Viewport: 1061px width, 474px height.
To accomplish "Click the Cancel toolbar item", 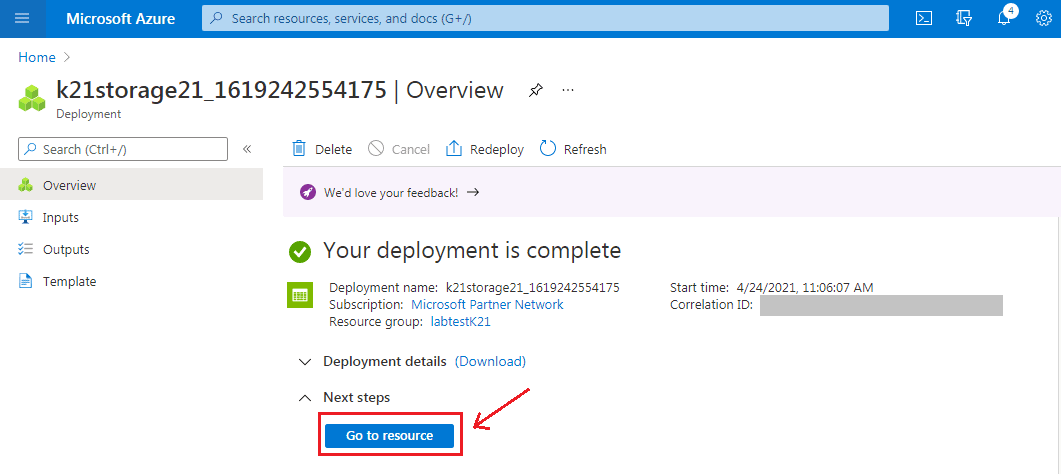I will coord(399,149).
